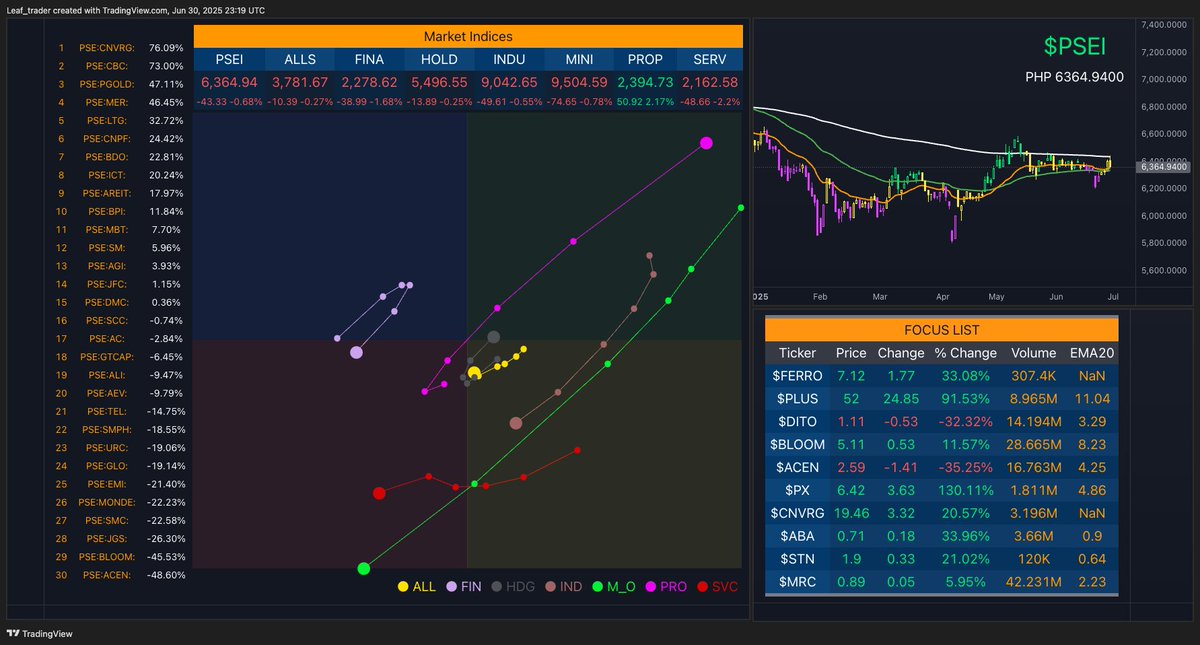Click the magenta PRO legend dot
This screenshot has height=645, width=1200.
coord(650,587)
